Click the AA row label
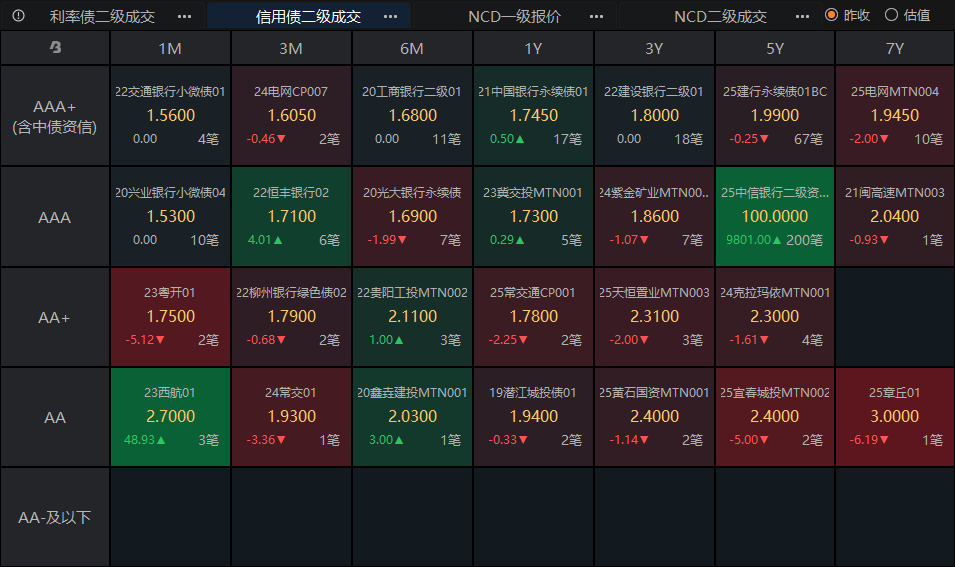The height and width of the screenshot is (567, 955). (55, 417)
